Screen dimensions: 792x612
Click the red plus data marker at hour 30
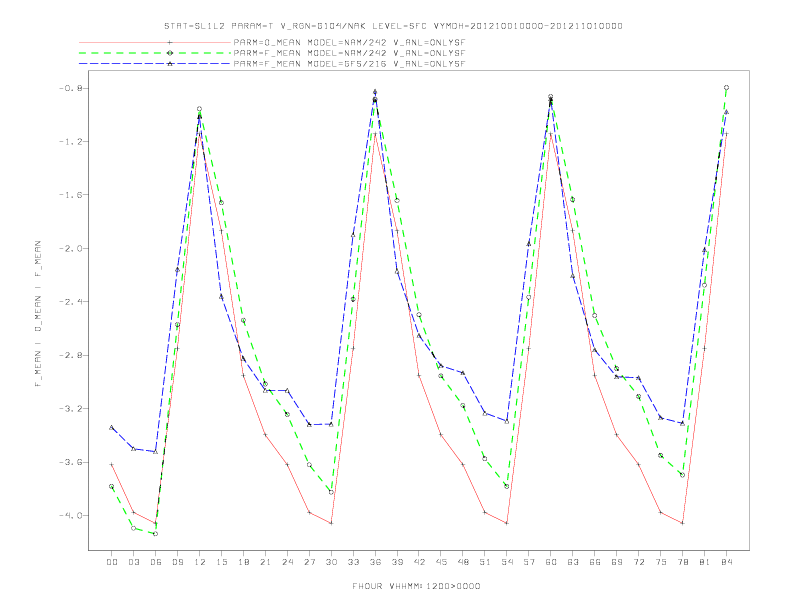pyautogui.click(x=331, y=523)
